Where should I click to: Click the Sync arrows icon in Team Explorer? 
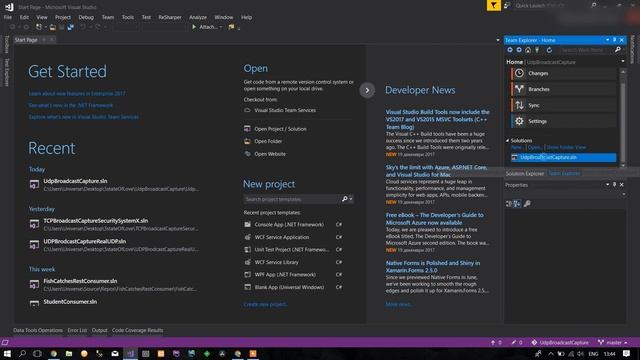(x=519, y=105)
